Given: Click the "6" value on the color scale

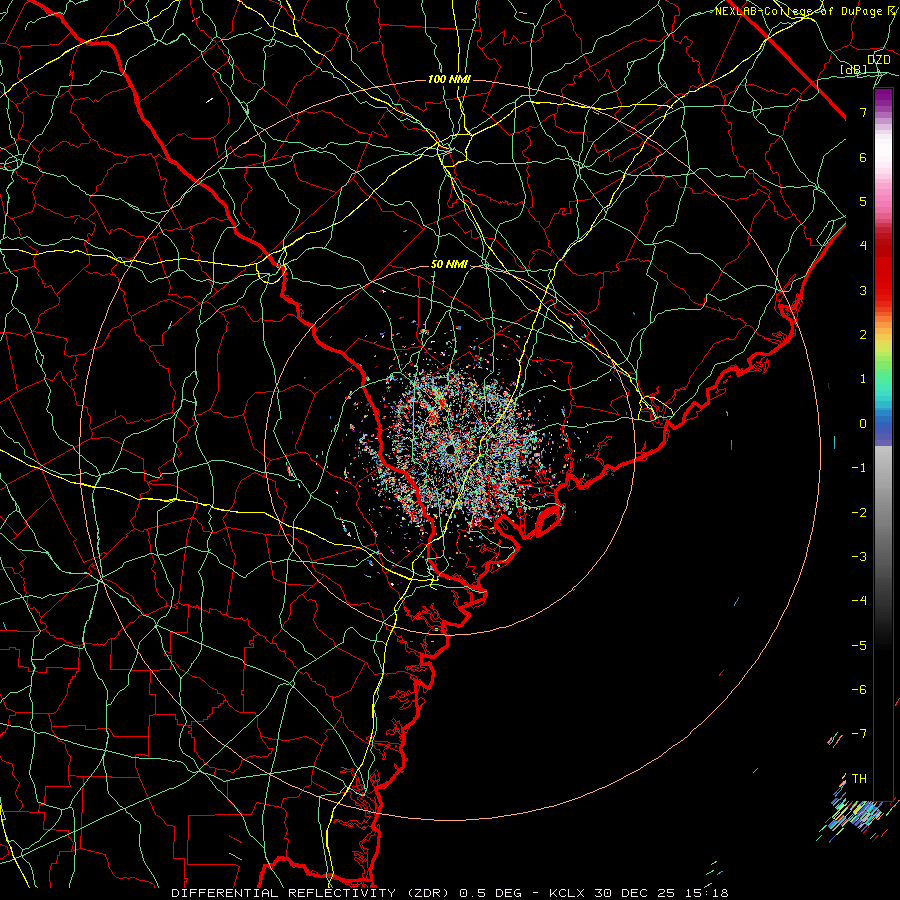Looking at the screenshot, I should pyautogui.click(x=863, y=157).
